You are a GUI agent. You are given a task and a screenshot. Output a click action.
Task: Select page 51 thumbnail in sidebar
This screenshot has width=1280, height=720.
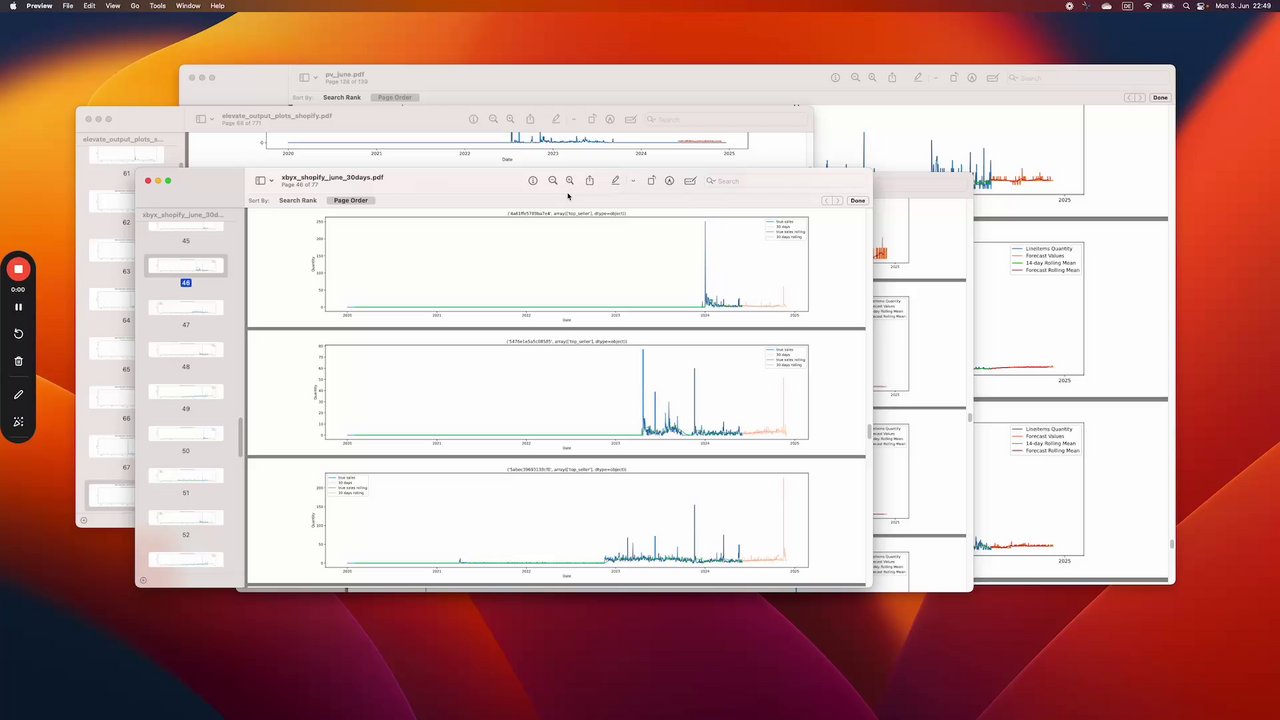(x=186, y=476)
